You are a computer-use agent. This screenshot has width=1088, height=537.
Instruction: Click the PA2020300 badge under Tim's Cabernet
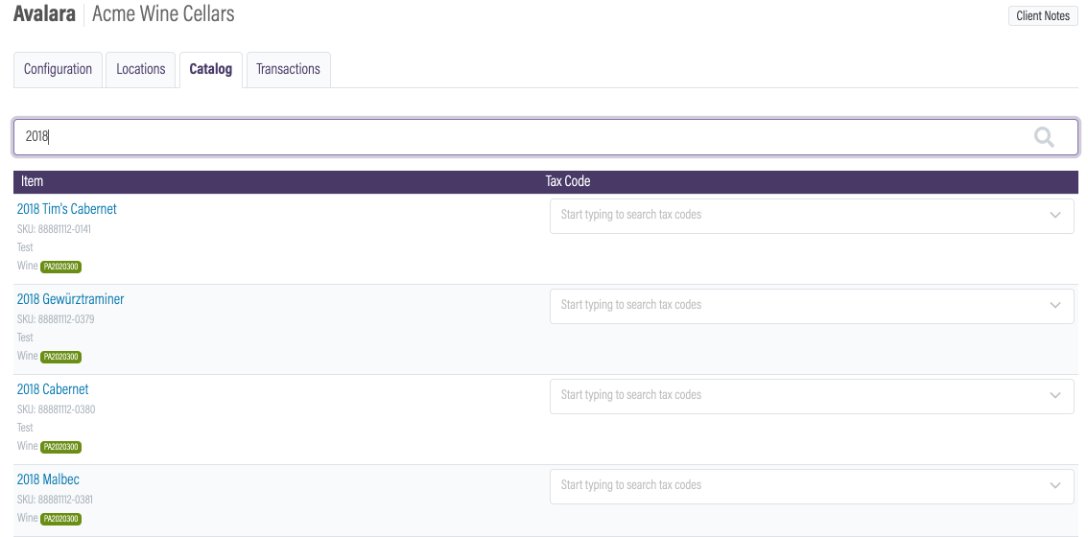coord(61,267)
